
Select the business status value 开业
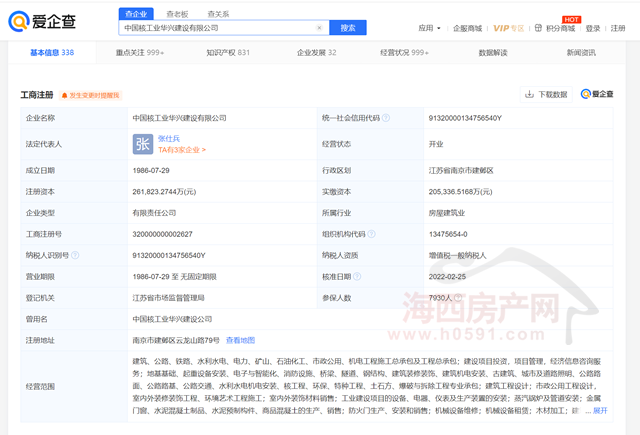click(436, 144)
